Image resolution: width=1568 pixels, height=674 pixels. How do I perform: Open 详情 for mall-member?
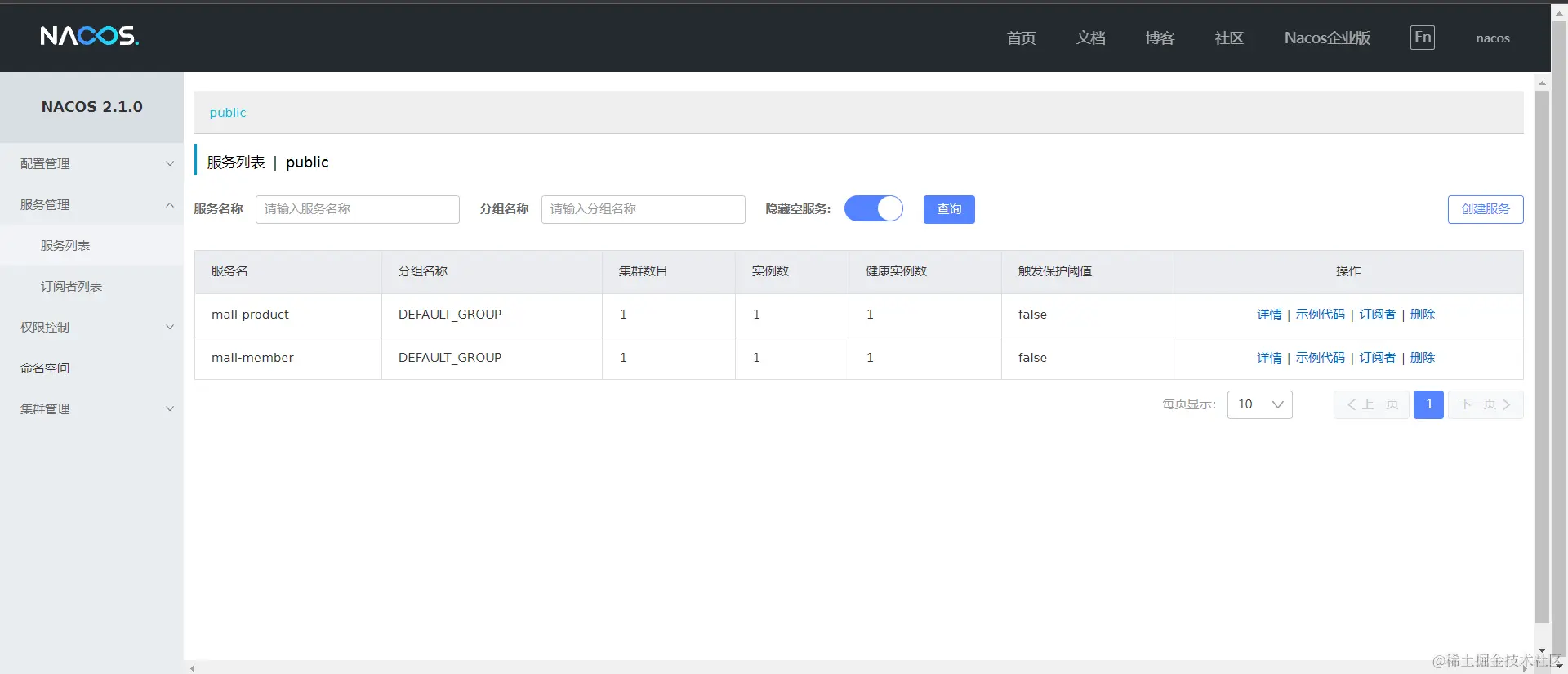pyautogui.click(x=1269, y=358)
